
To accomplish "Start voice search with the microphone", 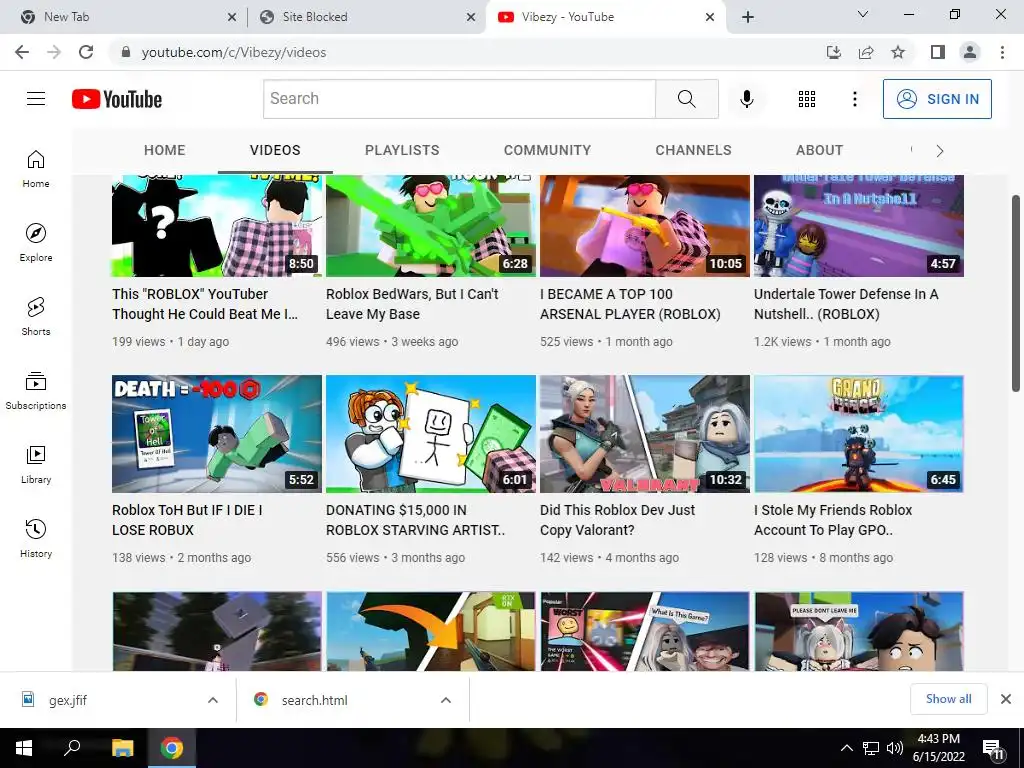I will point(746,99).
